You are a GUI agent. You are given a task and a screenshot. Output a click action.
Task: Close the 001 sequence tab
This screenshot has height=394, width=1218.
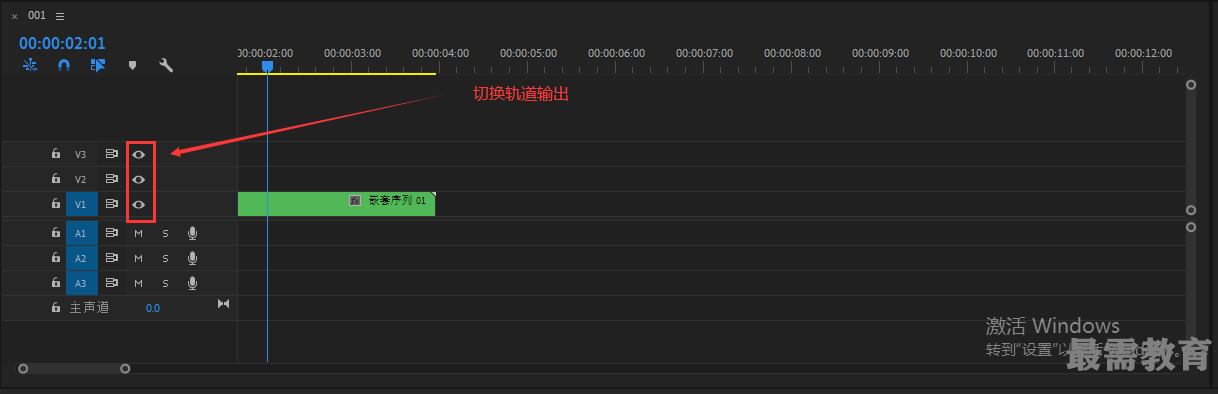[14, 16]
